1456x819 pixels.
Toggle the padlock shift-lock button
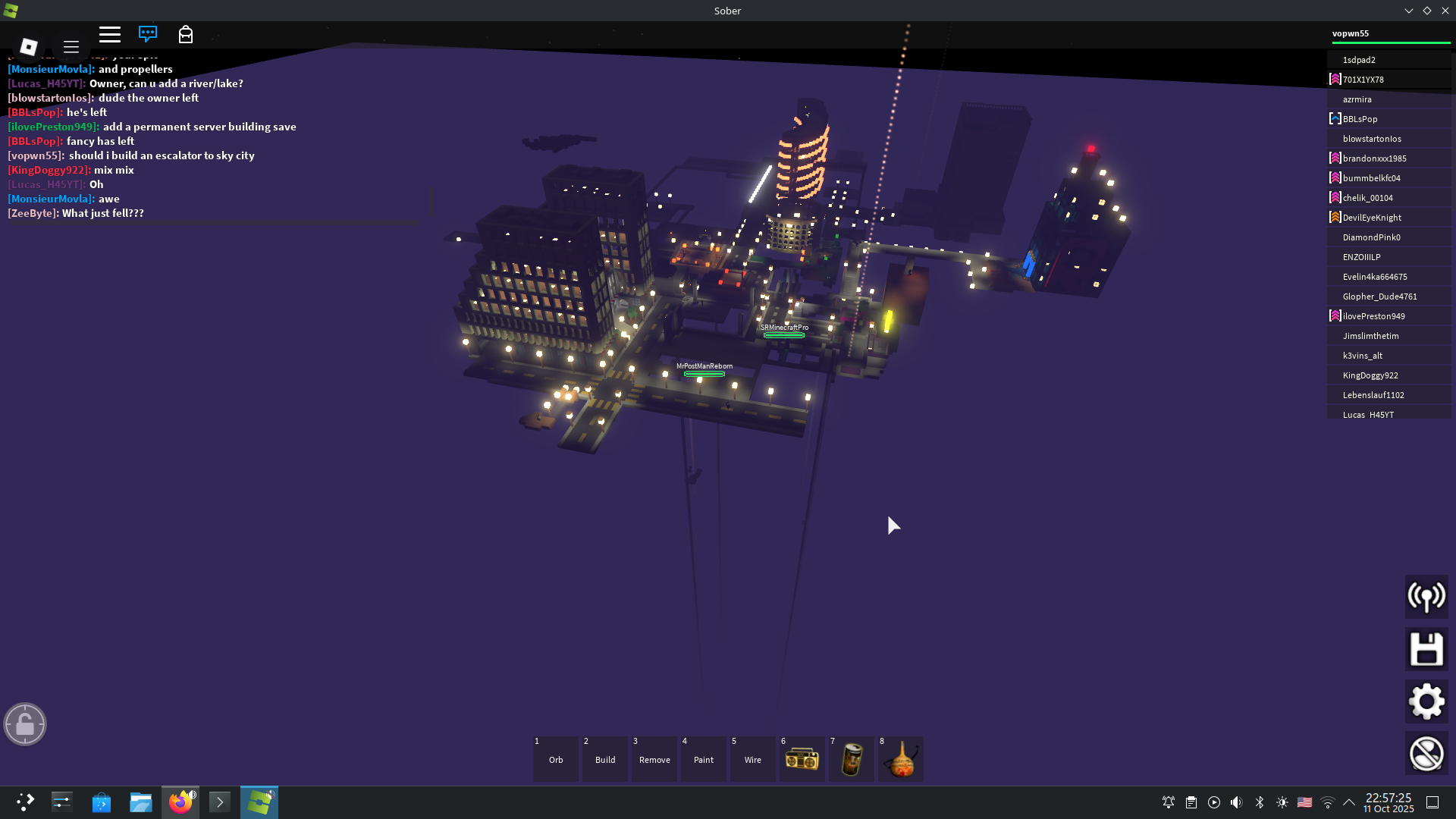coord(25,725)
